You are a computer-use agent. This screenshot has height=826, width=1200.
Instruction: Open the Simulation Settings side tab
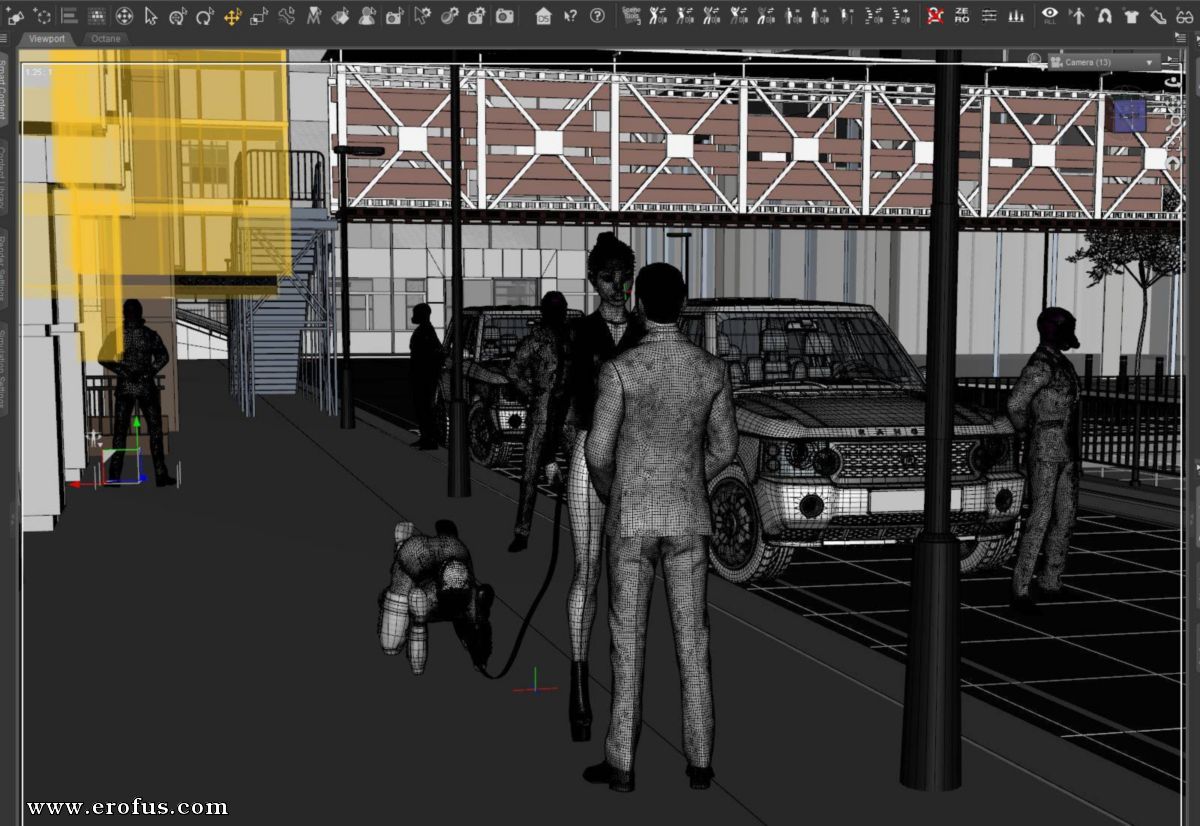(5, 367)
